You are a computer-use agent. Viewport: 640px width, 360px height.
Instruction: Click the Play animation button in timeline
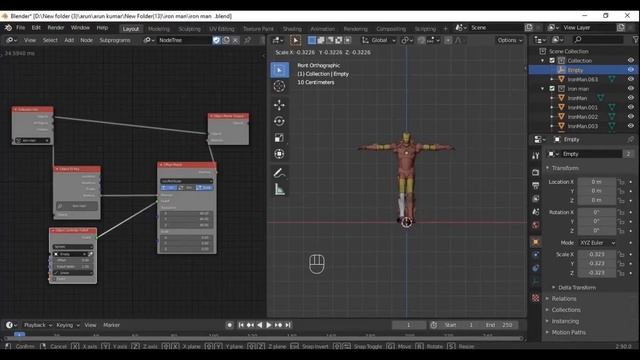tap(269, 325)
